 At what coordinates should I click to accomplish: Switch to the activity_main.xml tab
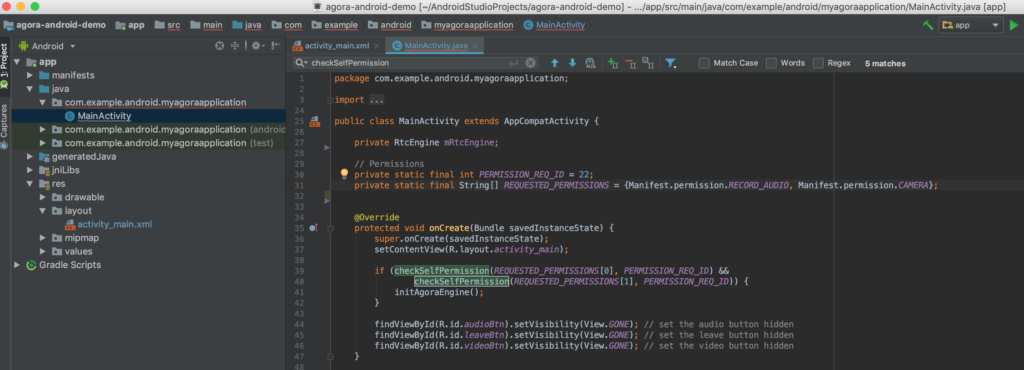(x=336, y=46)
